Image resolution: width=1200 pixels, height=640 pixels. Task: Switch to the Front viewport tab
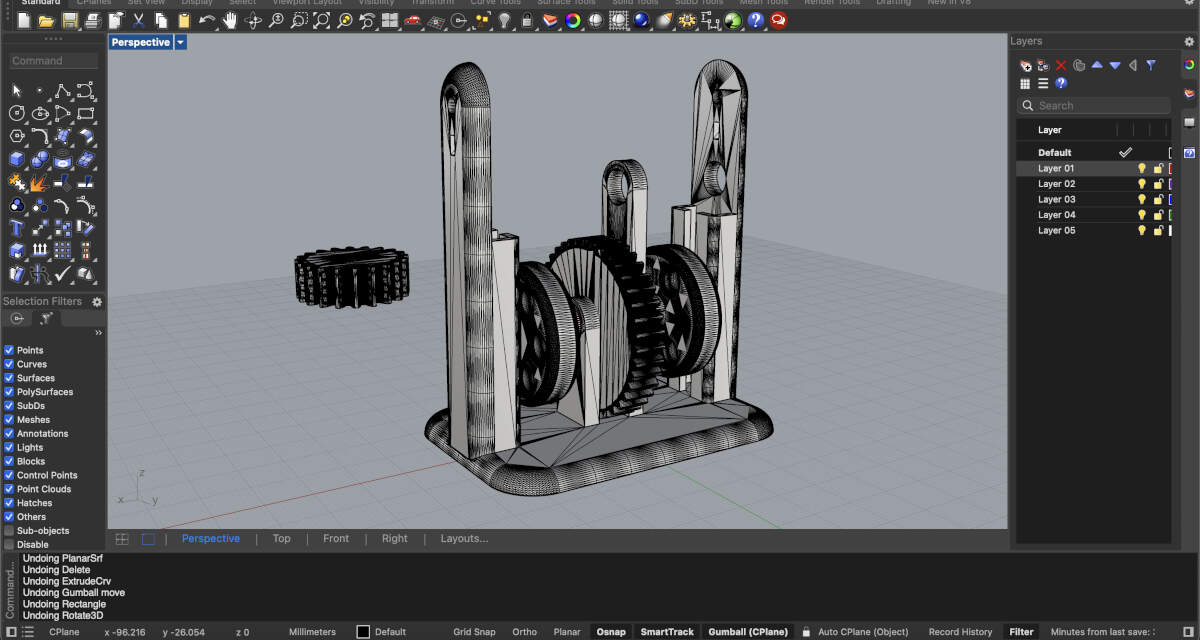pyautogui.click(x=336, y=538)
